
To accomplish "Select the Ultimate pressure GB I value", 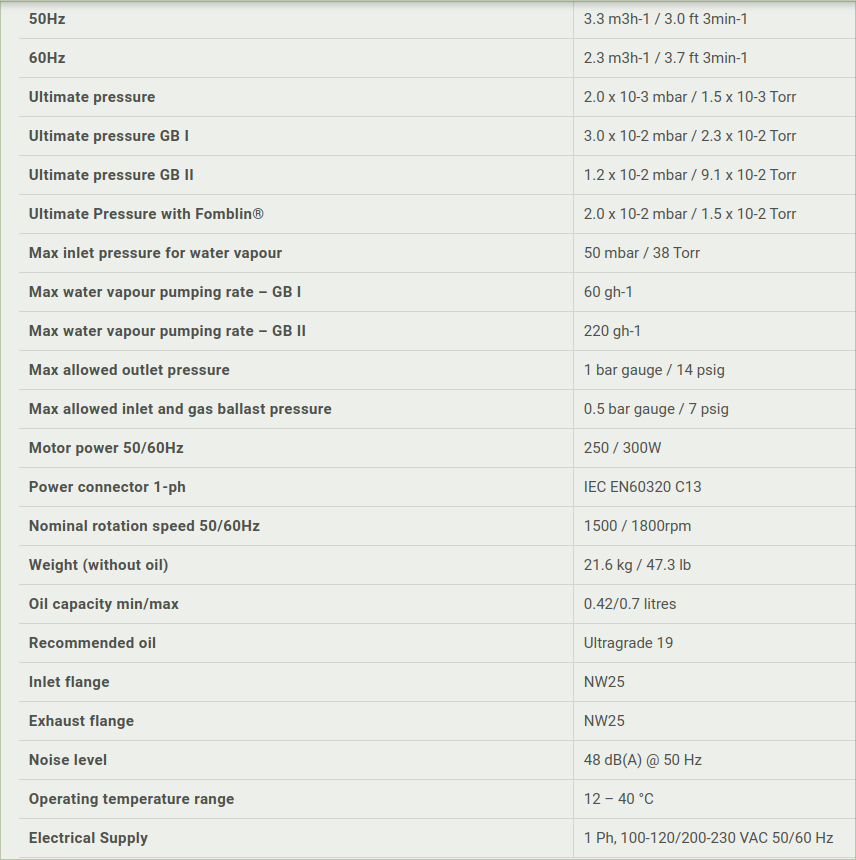I will click(689, 136).
